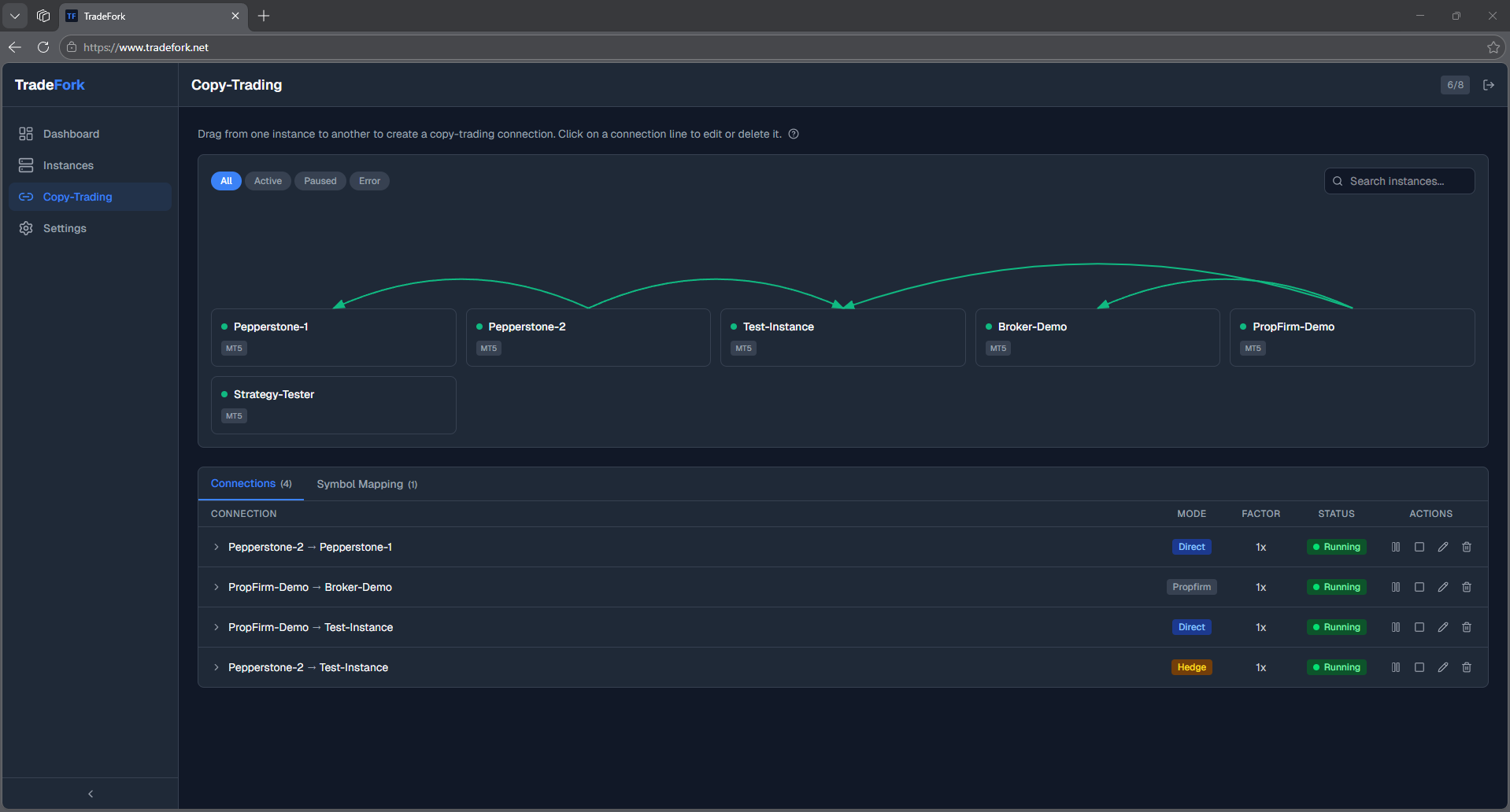Pause the PropFirm-Demo → Test-Instance connection
This screenshot has width=1510, height=812.
pyautogui.click(x=1396, y=627)
